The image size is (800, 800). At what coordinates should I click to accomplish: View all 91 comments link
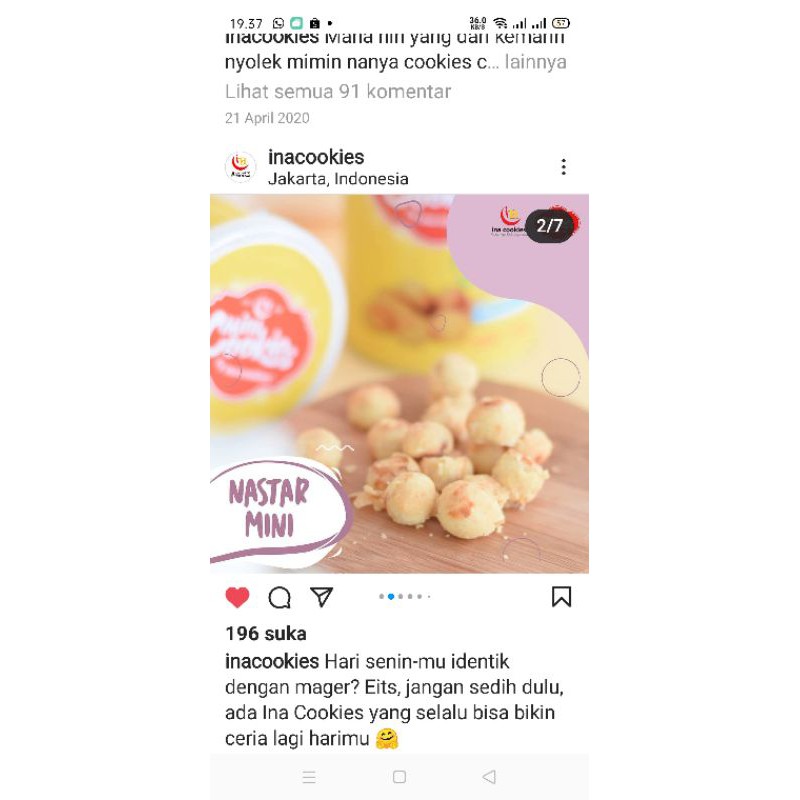(x=338, y=92)
